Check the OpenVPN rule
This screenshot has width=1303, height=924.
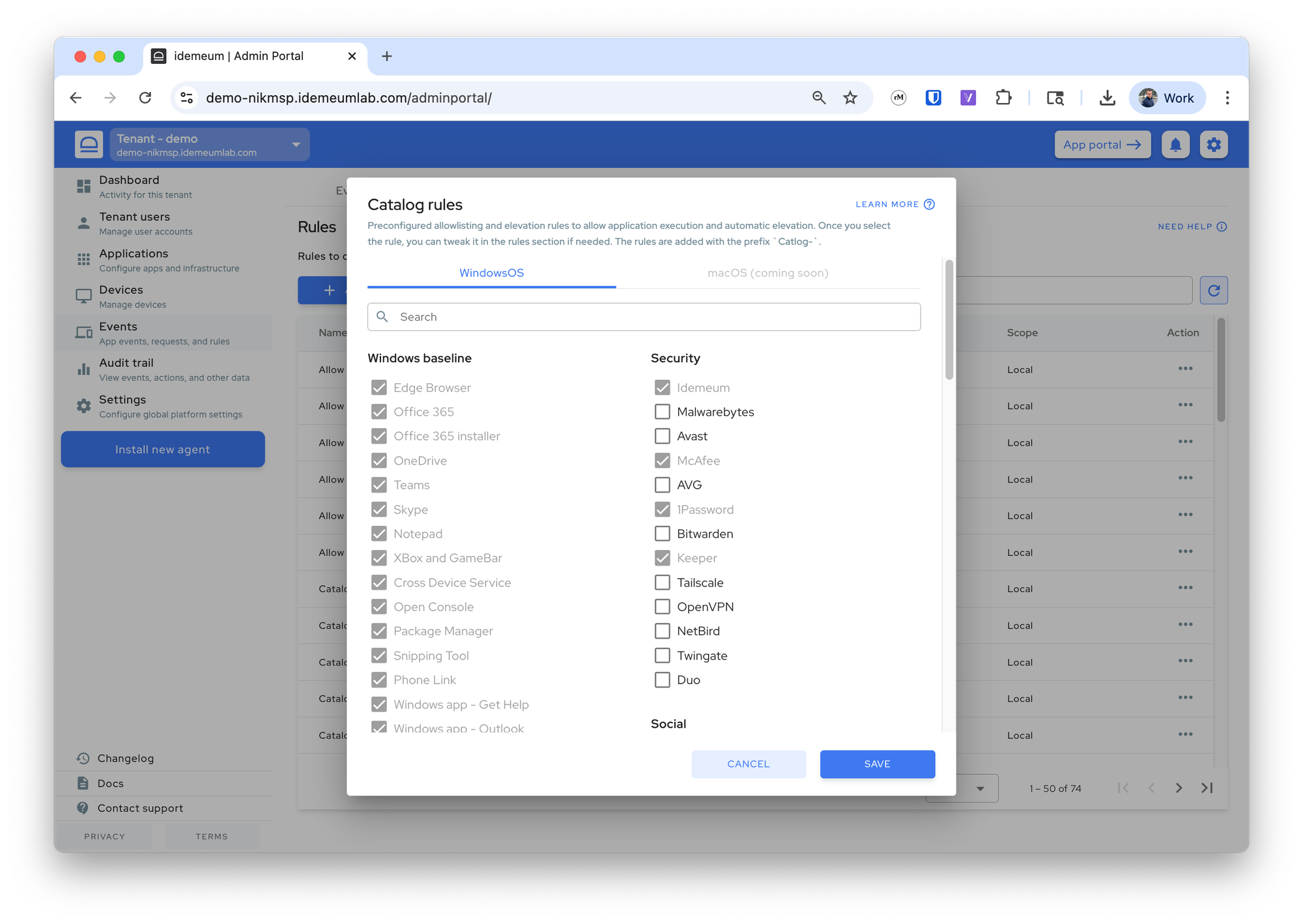coord(662,607)
